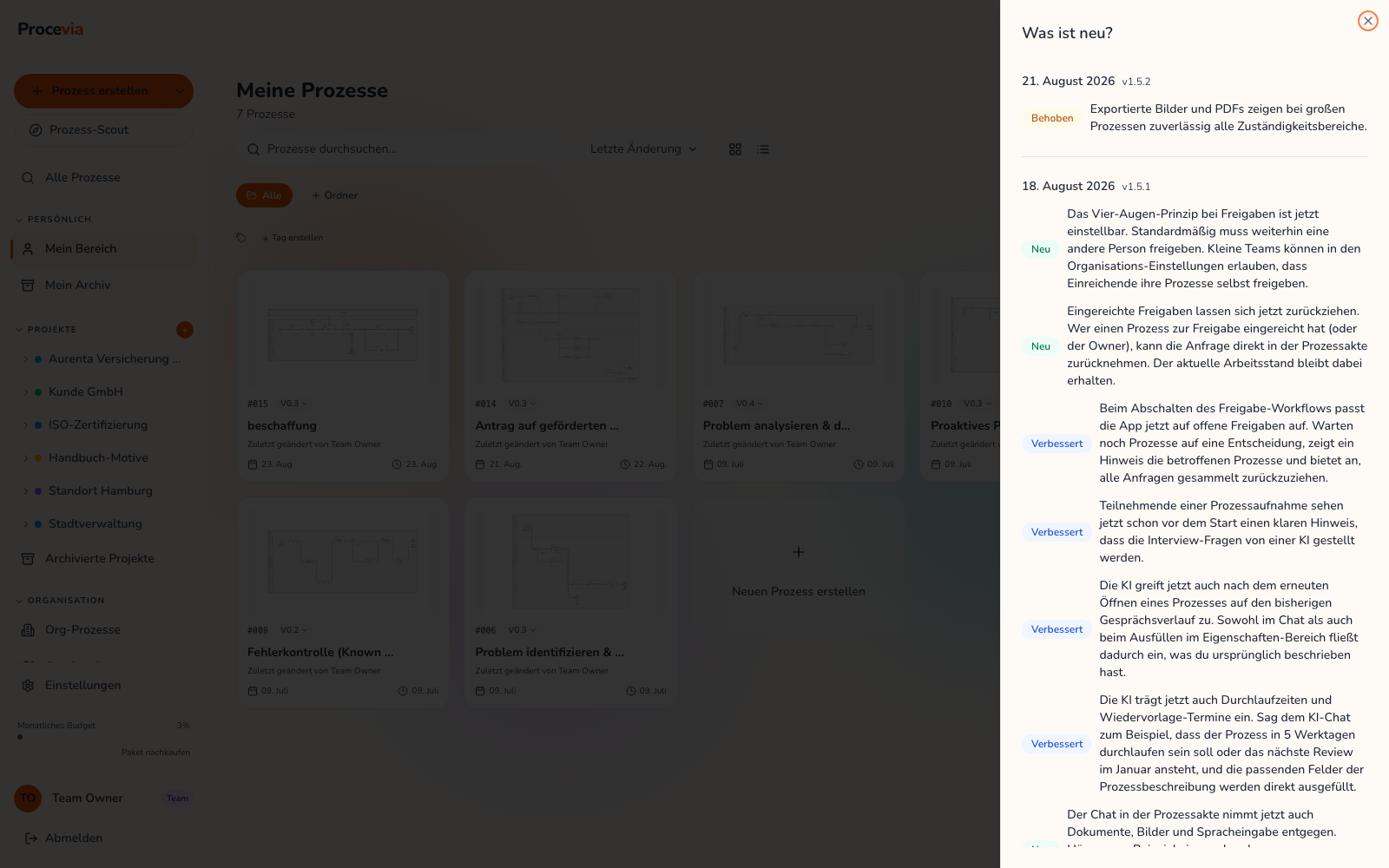Switch to grid view icon
This screenshot has height=868, width=1389.
735,149
